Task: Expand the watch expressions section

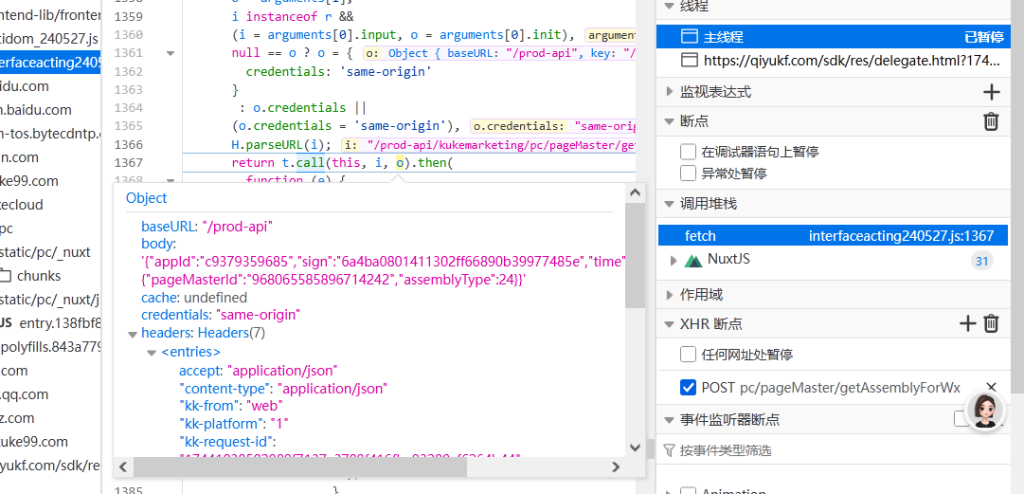Action: [670, 92]
